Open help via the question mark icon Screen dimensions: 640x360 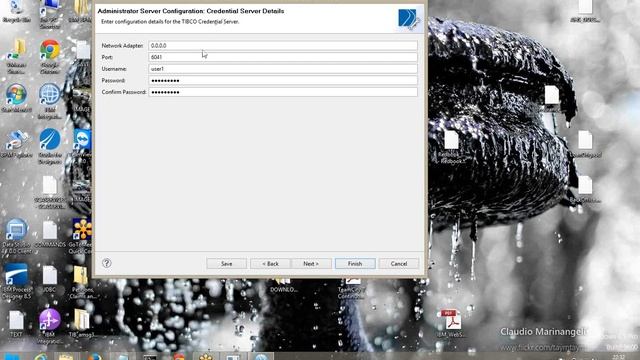tap(107, 263)
